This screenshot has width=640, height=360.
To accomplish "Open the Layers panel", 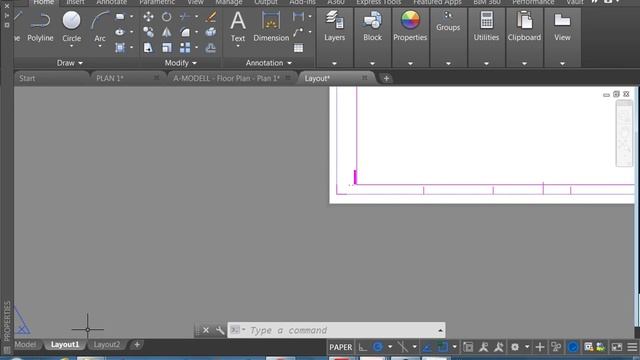I will (x=335, y=26).
